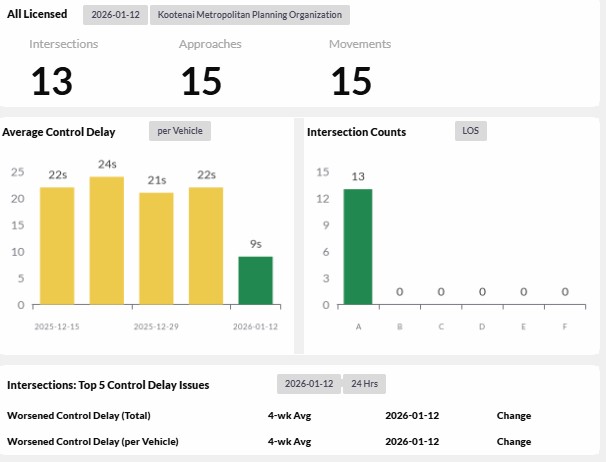Click the green 9s bar for 2026-01-12
This screenshot has width=606, height=462.
pyautogui.click(x=255, y=280)
